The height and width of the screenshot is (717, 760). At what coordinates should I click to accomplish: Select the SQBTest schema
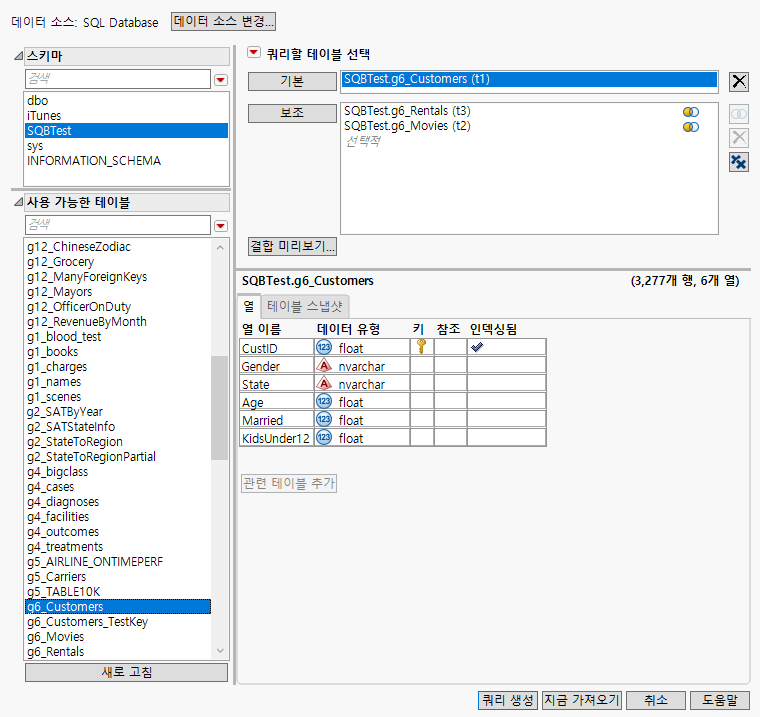tap(126, 130)
